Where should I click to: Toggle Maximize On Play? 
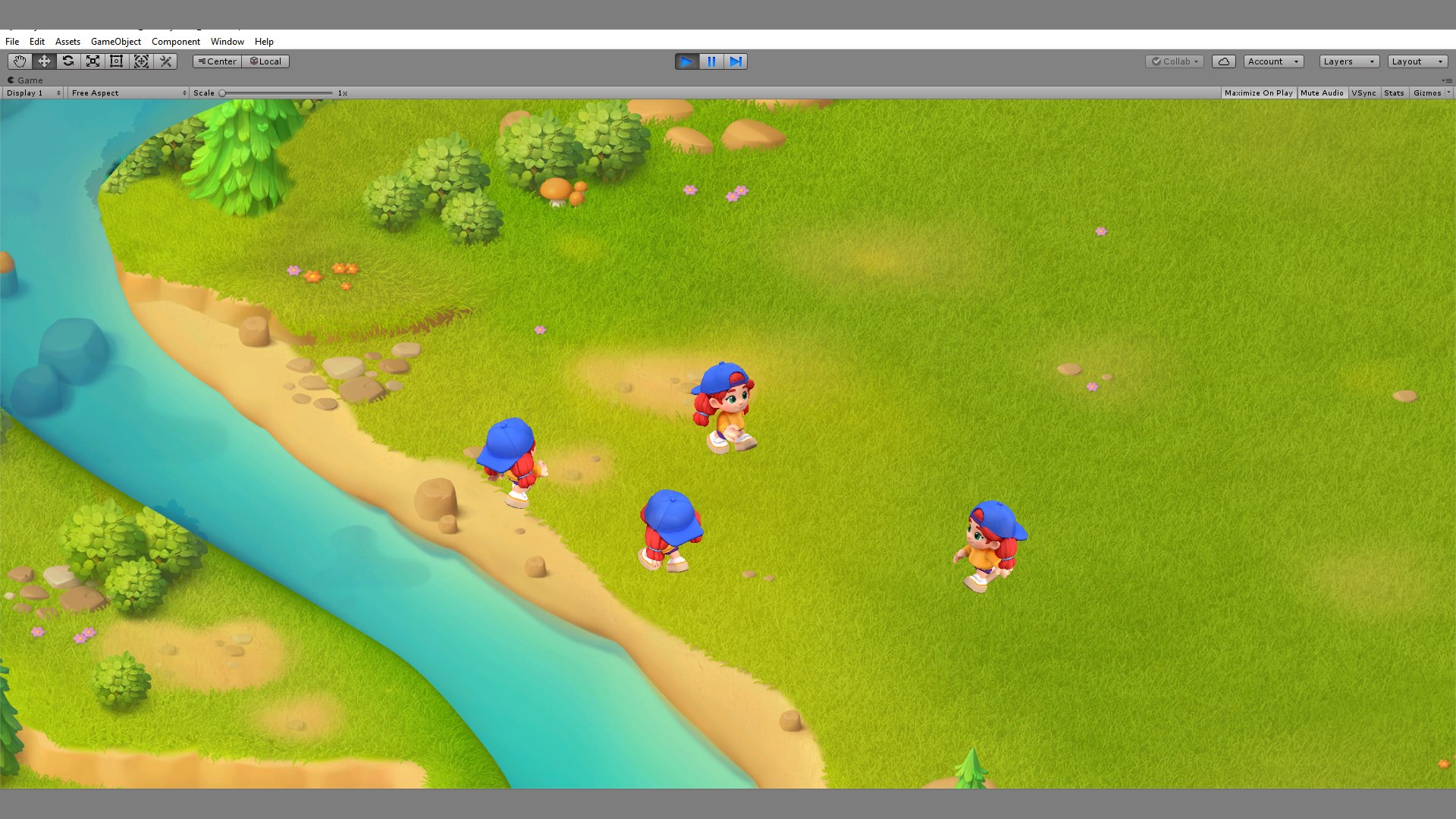click(x=1258, y=93)
